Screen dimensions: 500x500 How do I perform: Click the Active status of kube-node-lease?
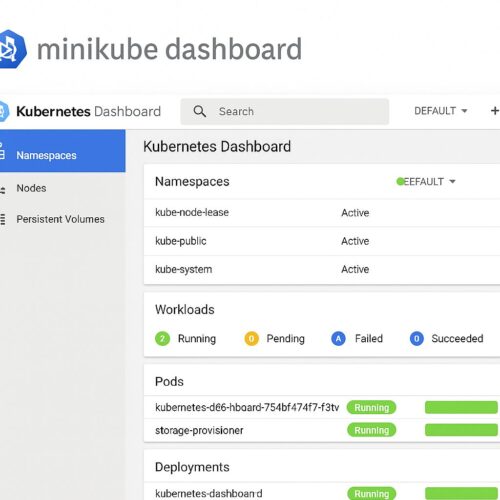pyautogui.click(x=355, y=213)
